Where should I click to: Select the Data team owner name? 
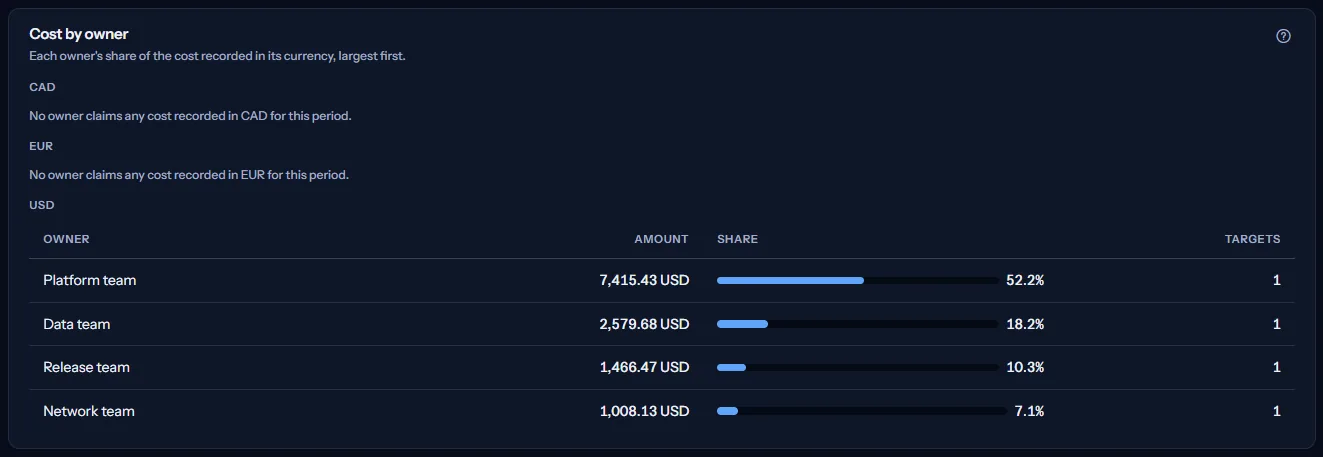point(77,324)
